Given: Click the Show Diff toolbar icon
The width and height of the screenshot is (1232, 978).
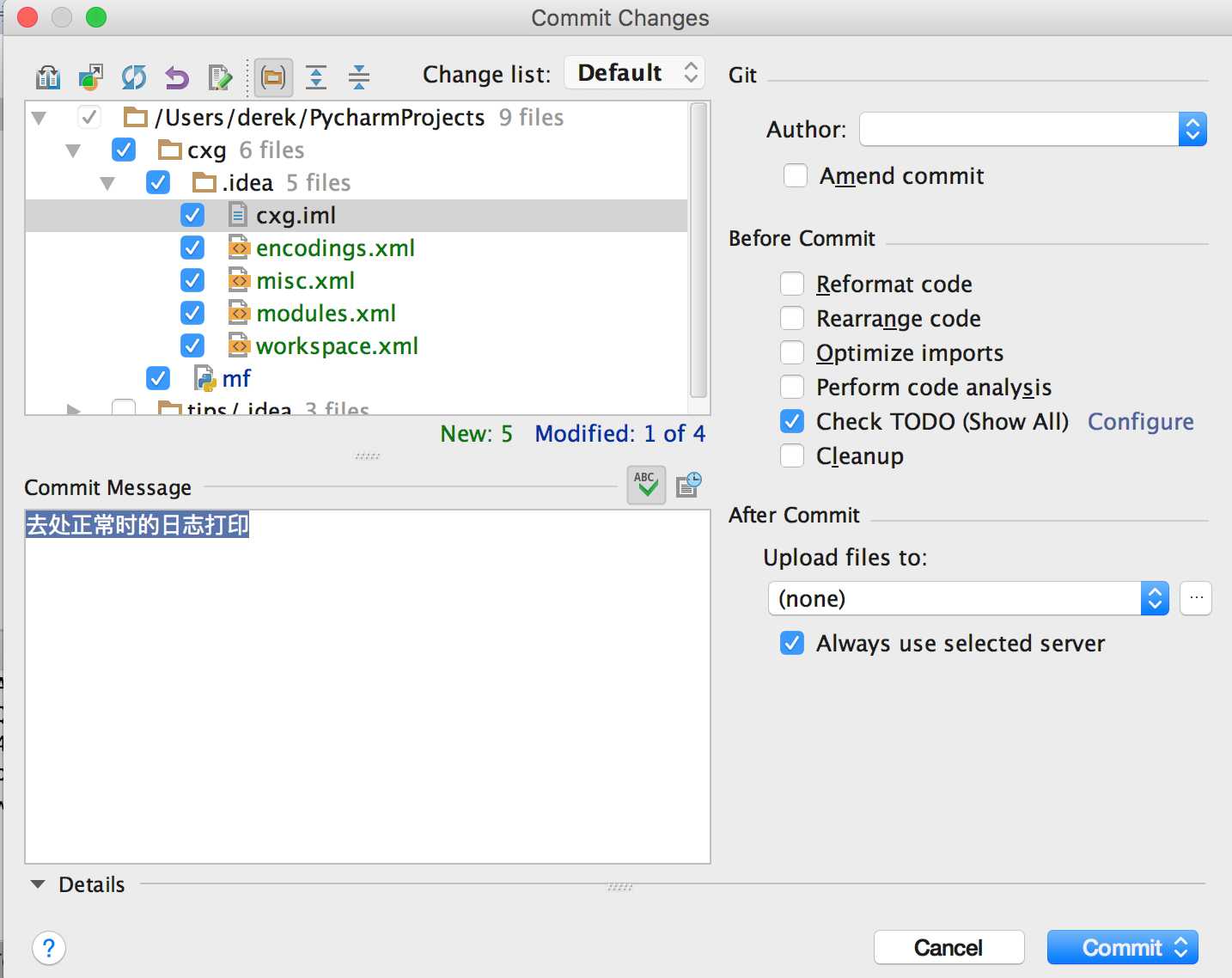Looking at the screenshot, I should pos(48,77).
